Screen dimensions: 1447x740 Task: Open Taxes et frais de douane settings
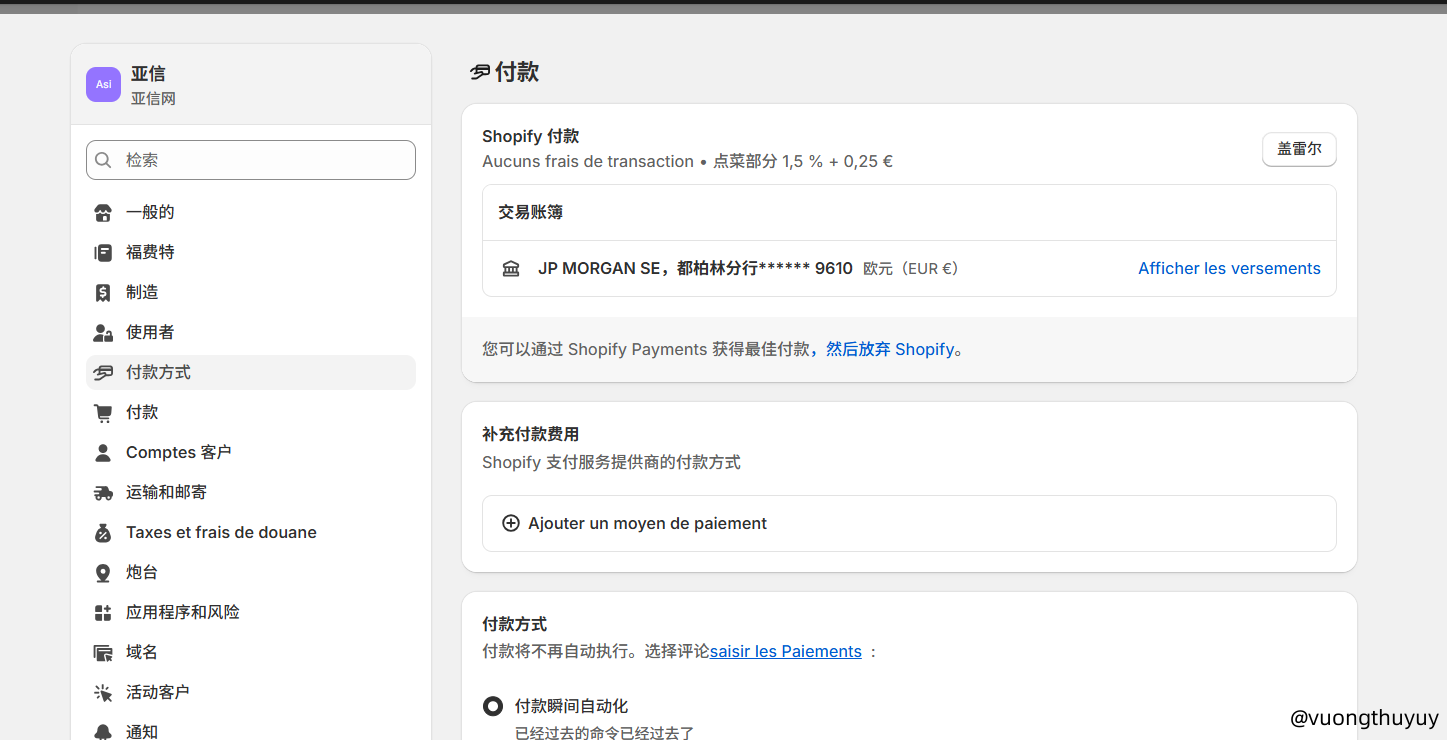[x=221, y=533]
